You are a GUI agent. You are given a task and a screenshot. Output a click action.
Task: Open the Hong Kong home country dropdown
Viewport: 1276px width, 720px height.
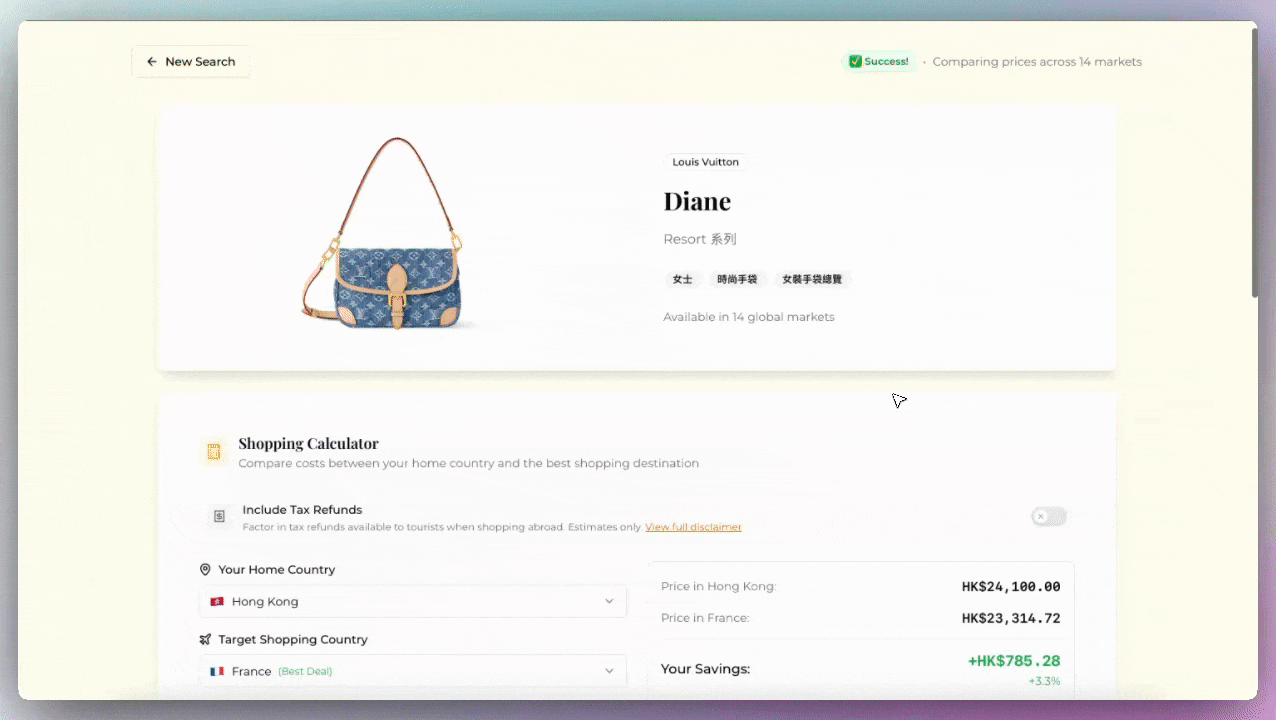point(412,602)
